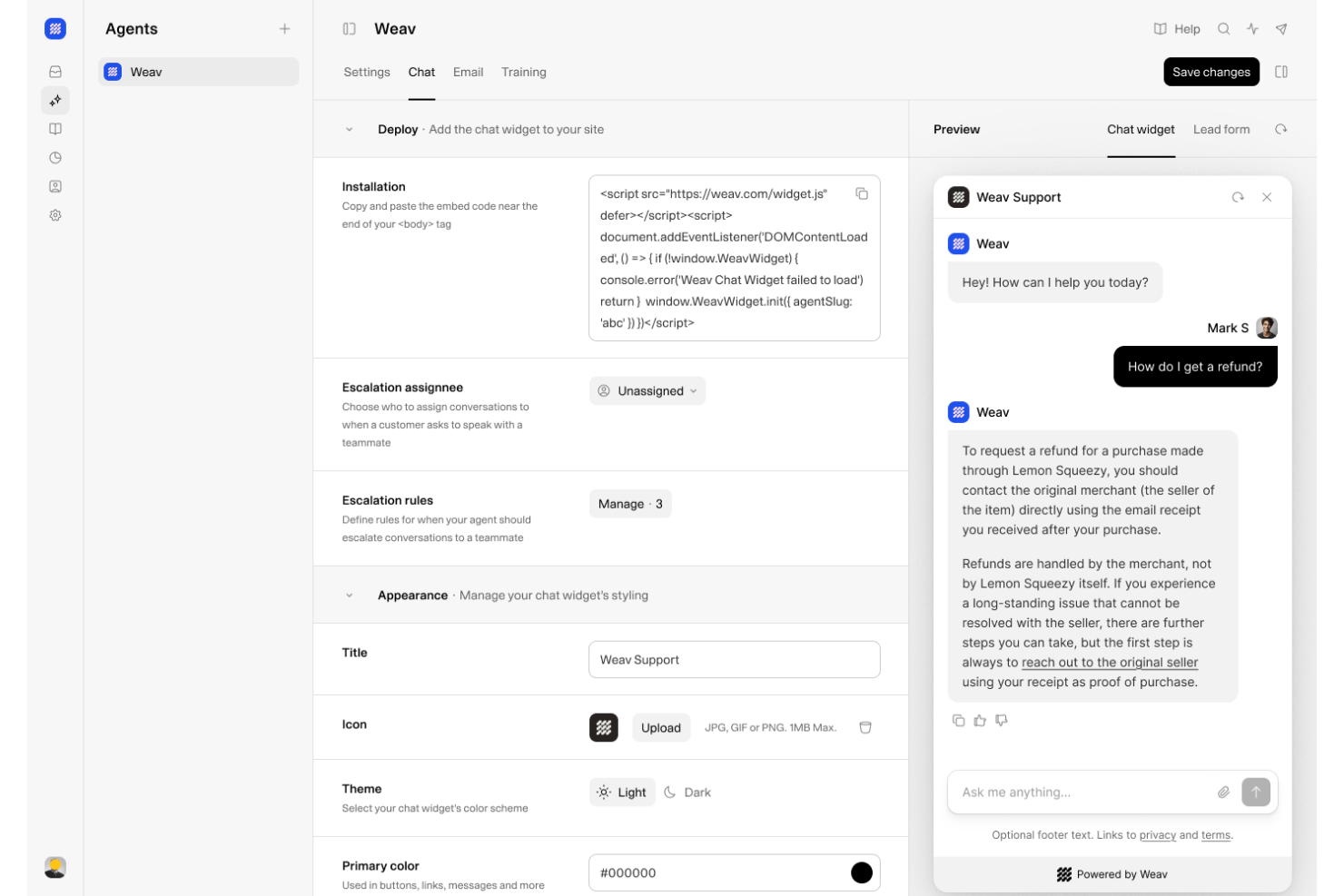
Task: Give a thumbs down to the reply
Action: (x=1002, y=720)
